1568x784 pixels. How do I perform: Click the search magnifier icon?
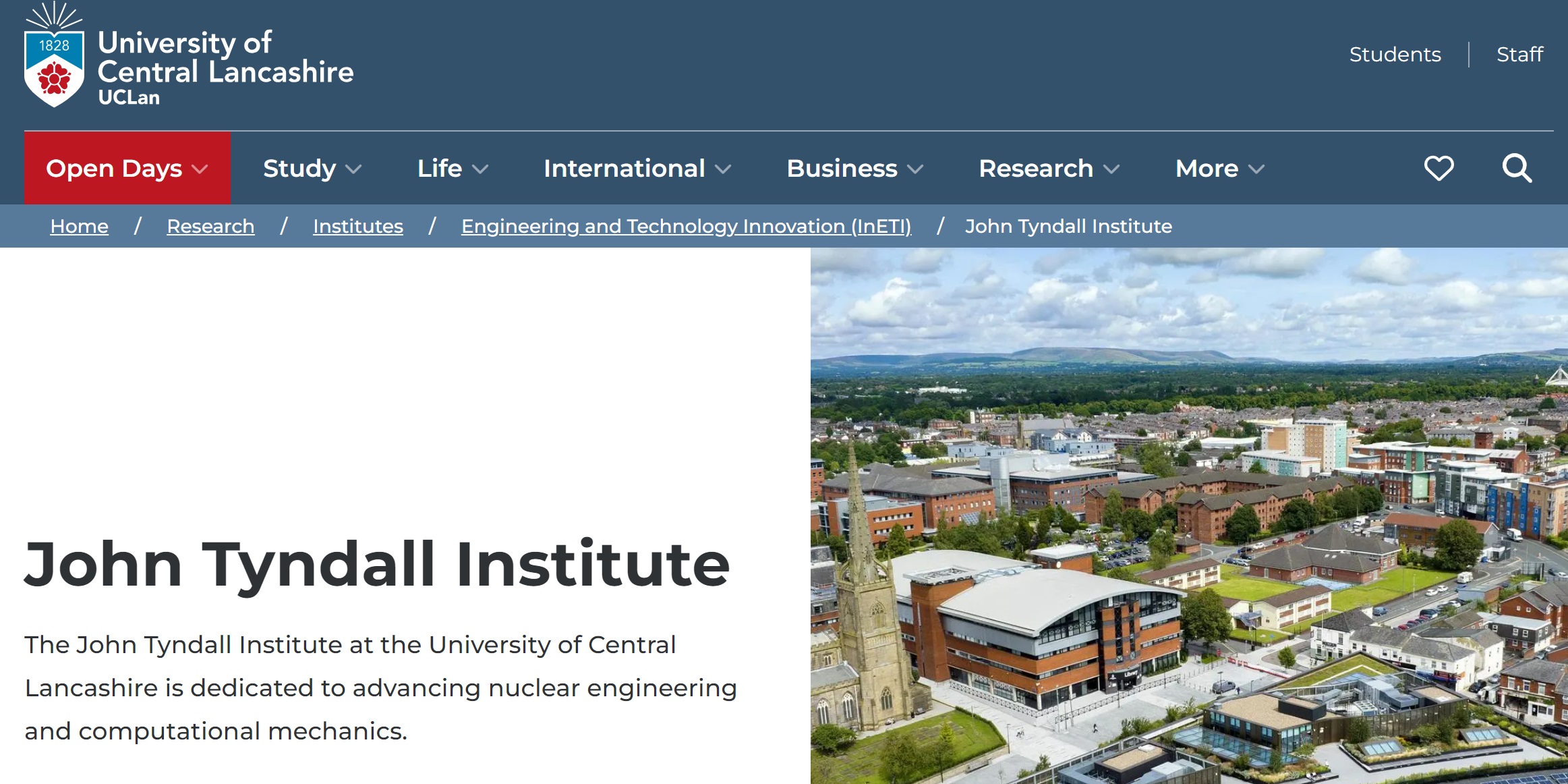coord(1517,168)
